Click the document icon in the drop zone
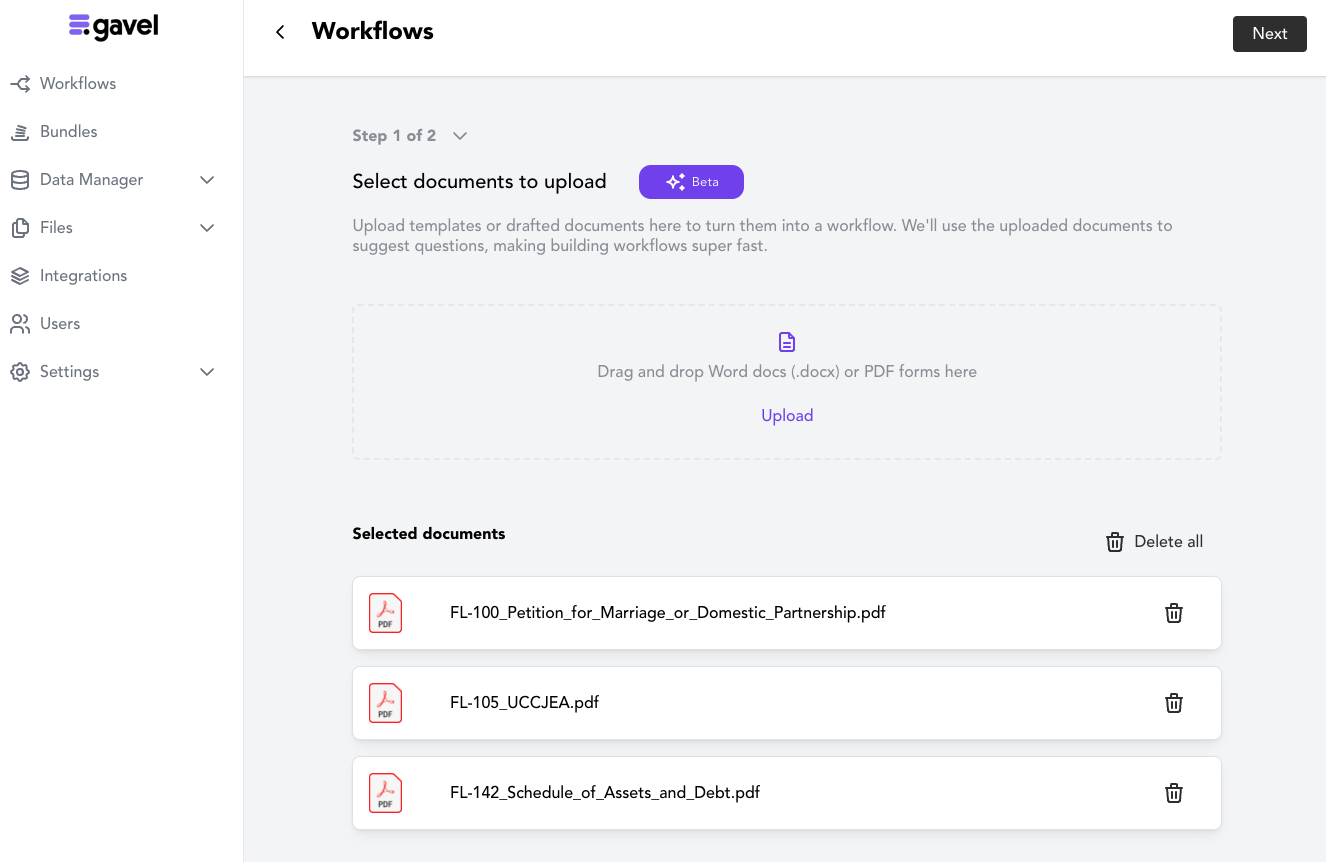 click(787, 342)
